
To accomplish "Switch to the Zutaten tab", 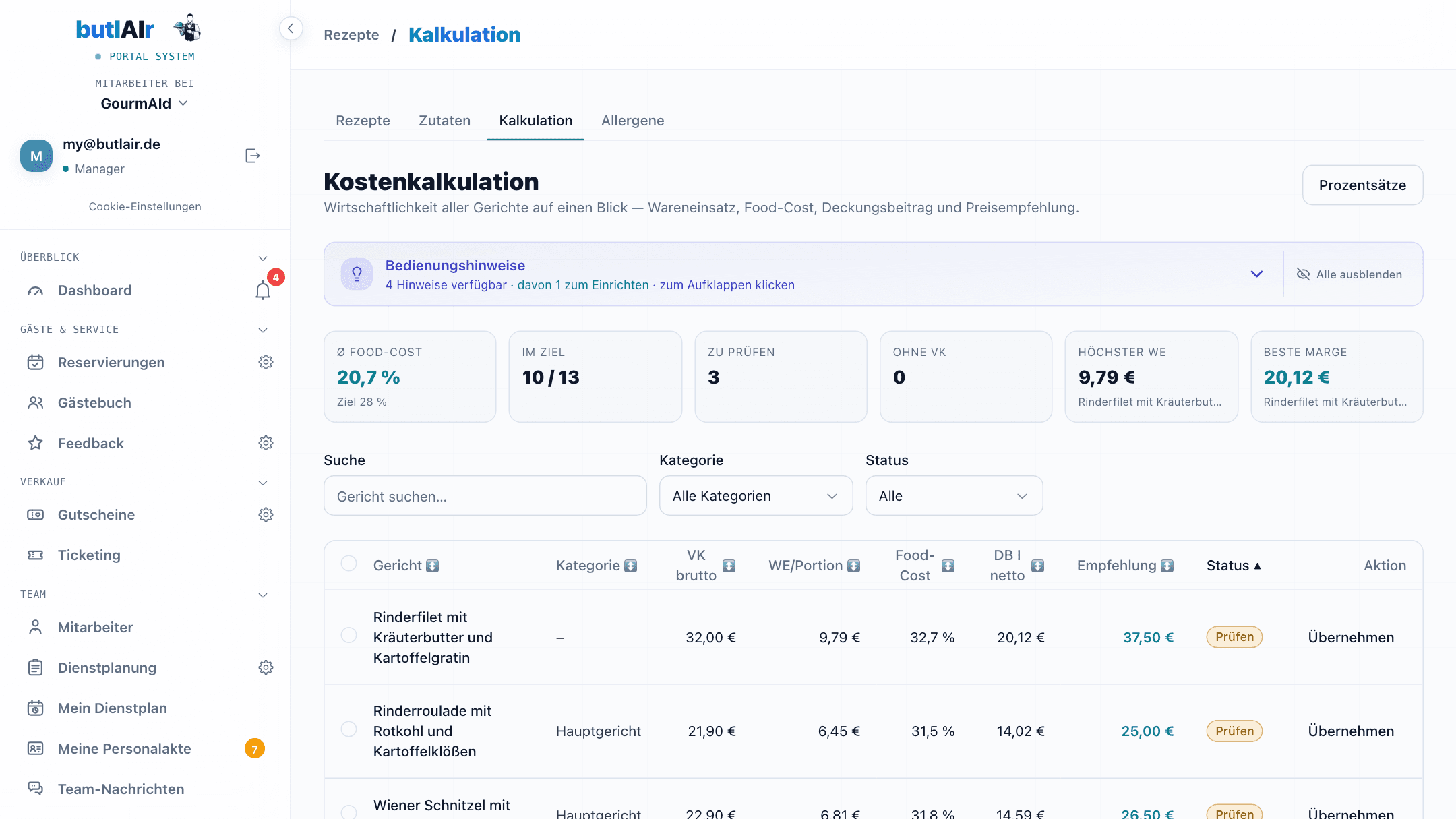I will pos(444,121).
